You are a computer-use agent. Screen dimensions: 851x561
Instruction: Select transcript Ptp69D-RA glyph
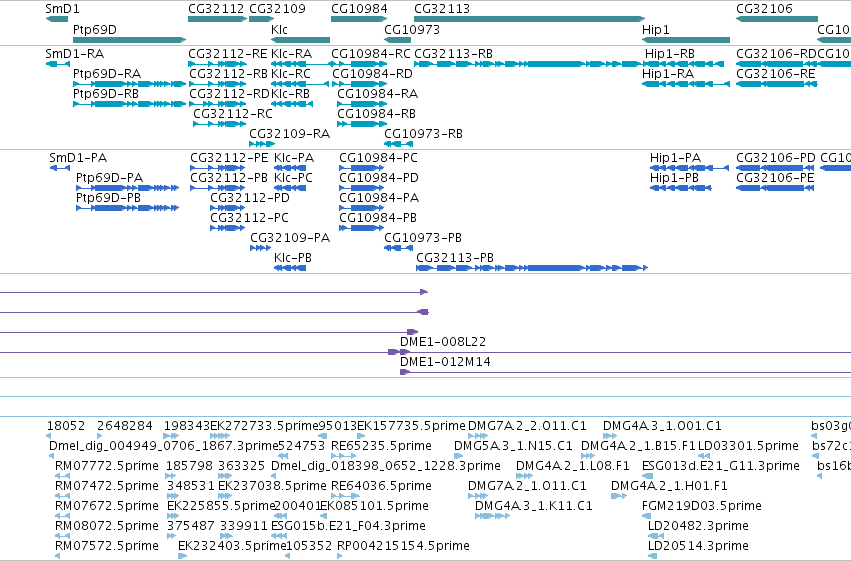(130, 84)
